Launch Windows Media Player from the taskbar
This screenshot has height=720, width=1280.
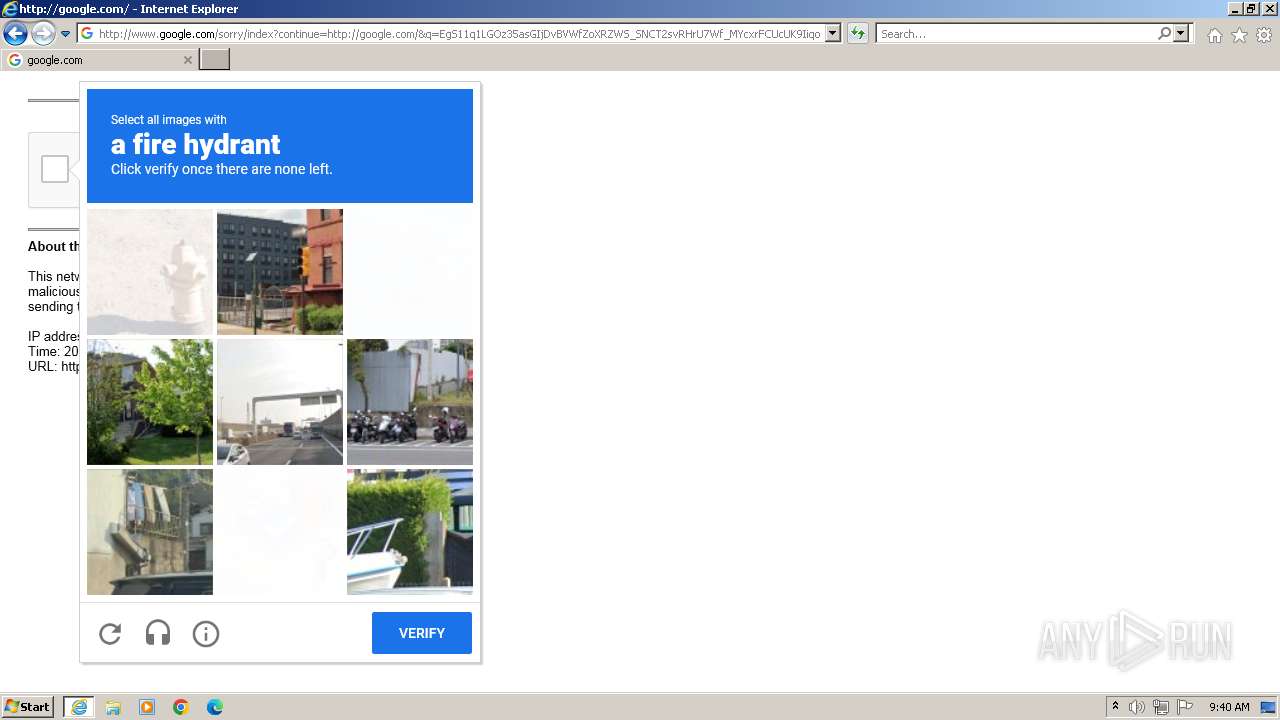(x=147, y=707)
